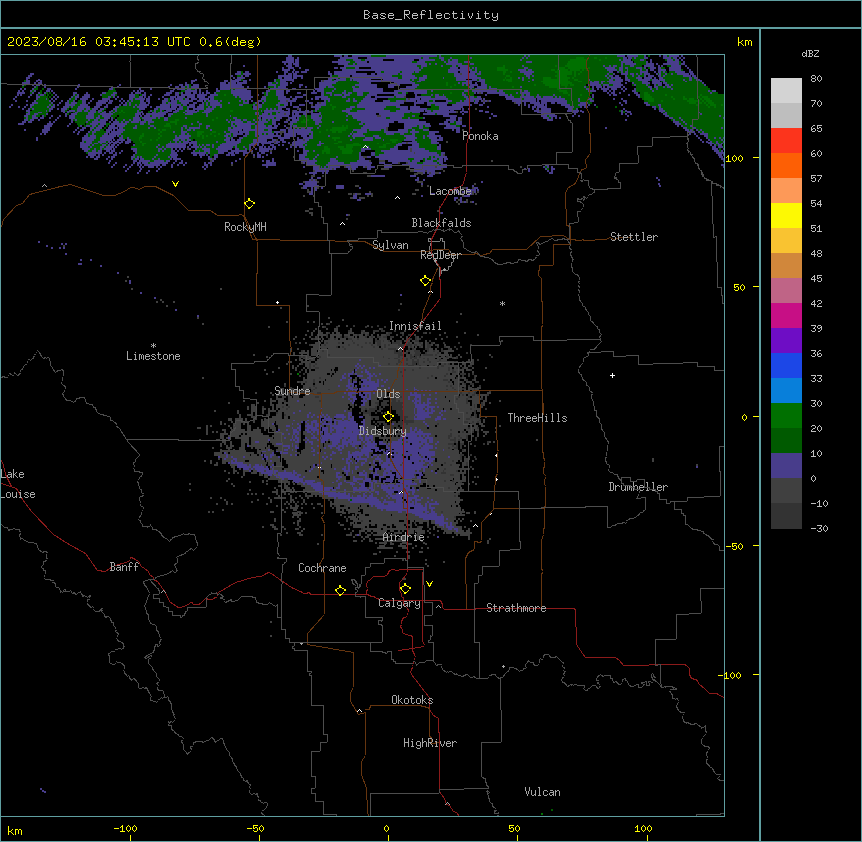Select the asterisk marker above Limestone
The height and width of the screenshot is (842, 862).
tap(153, 346)
